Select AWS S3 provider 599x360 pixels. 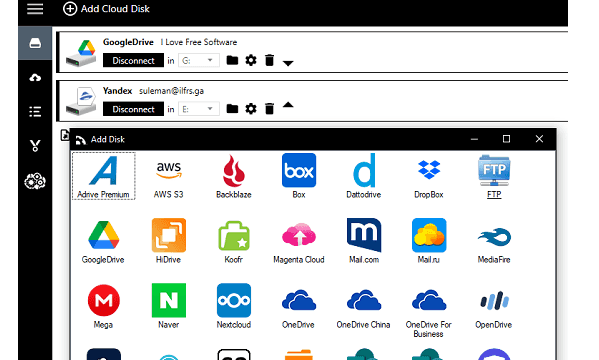(x=168, y=176)
